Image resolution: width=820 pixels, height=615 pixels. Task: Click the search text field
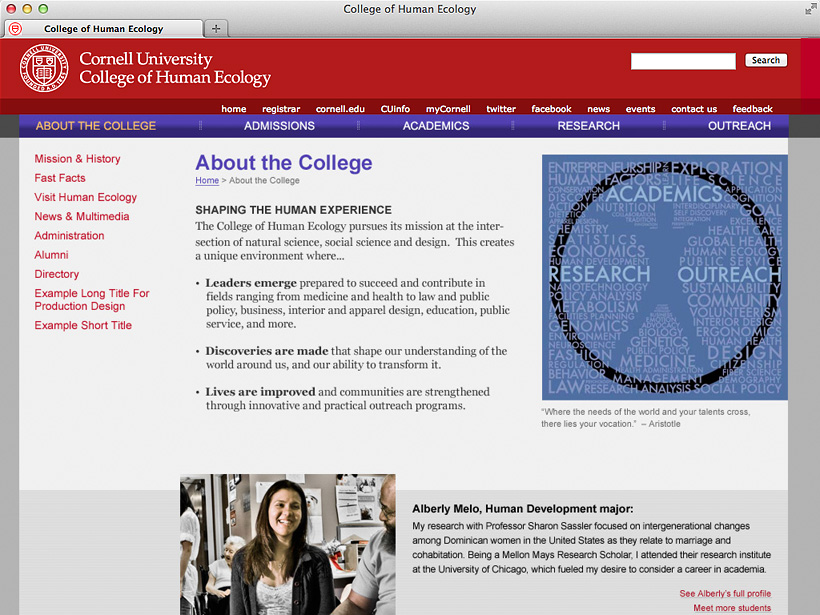[683, 61]
